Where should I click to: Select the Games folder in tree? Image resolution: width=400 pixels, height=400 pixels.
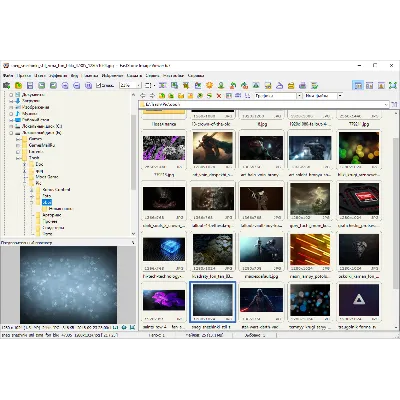pyautogui.click(x=35, y=139)
